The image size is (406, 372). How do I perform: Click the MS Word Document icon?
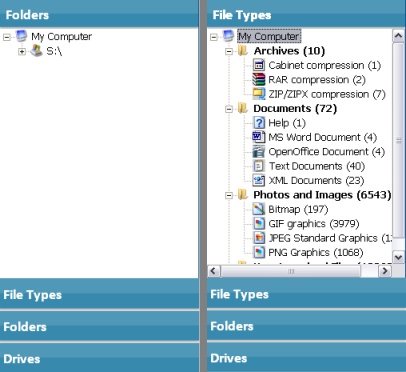[x=259, y=137]
